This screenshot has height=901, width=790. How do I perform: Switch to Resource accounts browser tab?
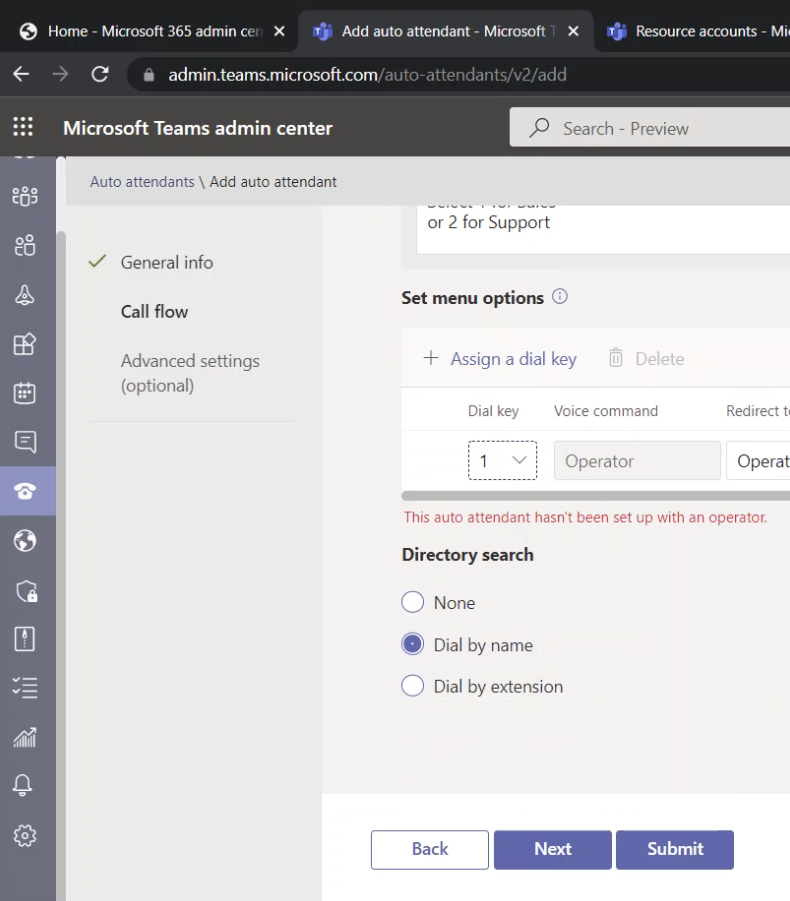696,31
